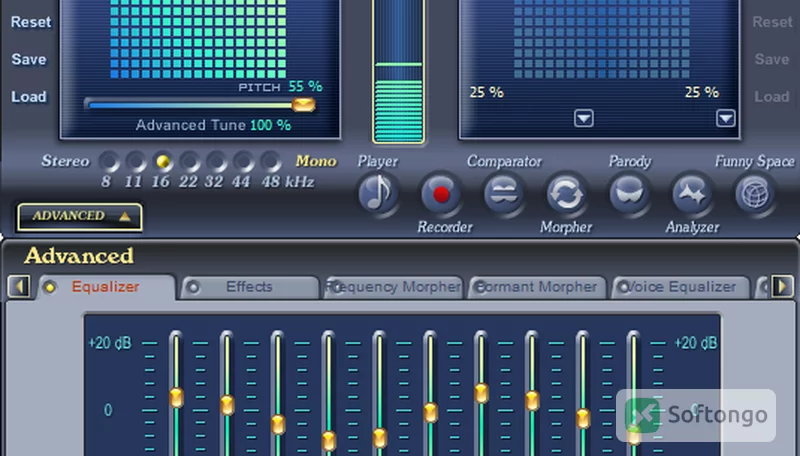Toggle the Effects tab on/off light
Viewport: 800px width, 456px height.
193,288
